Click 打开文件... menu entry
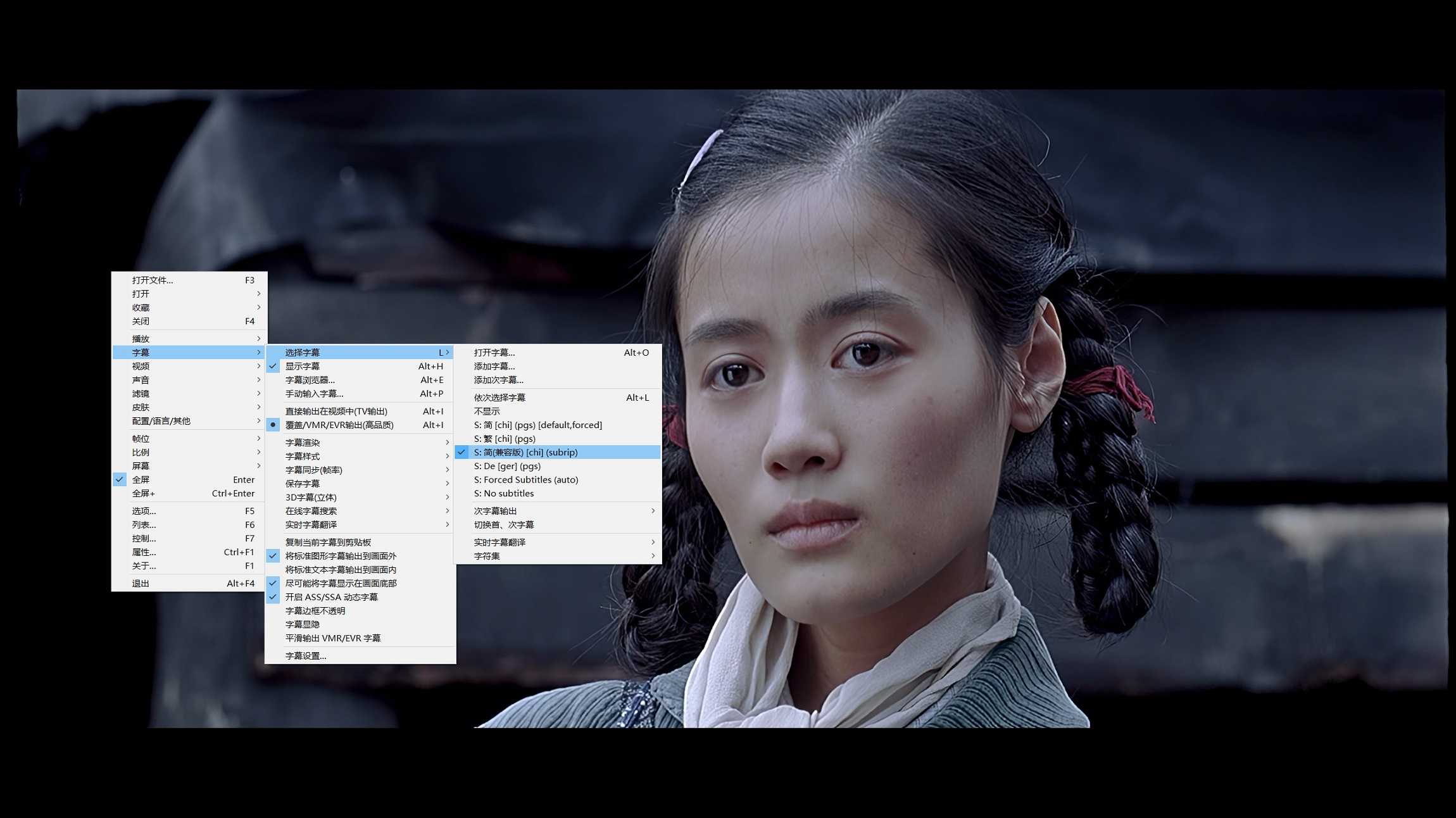Screen dimensions: 1456x818 pos(189,280)
